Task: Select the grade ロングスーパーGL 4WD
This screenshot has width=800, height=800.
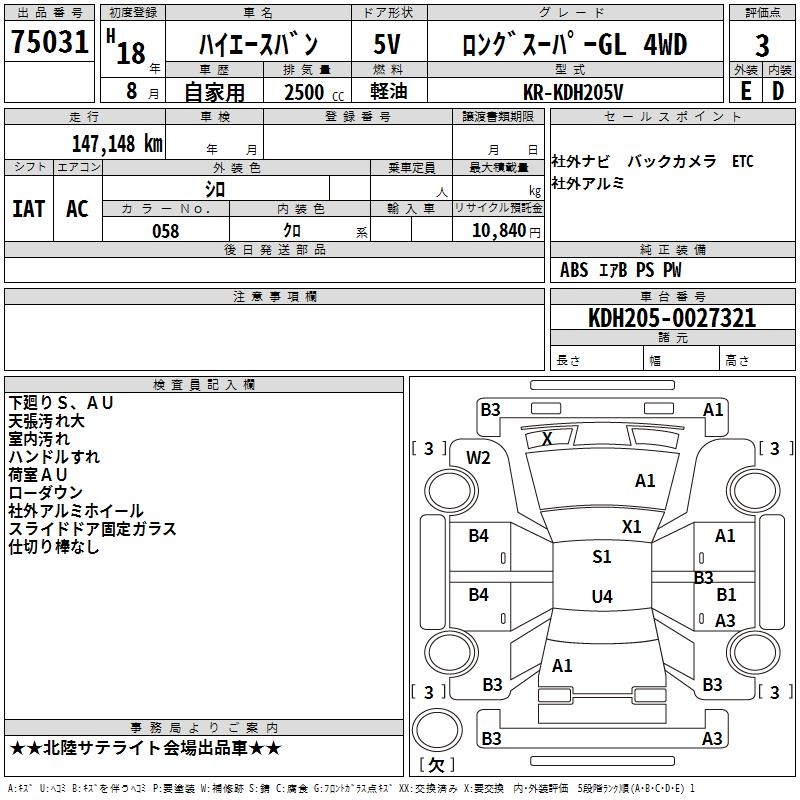Action: click(574, 44)
